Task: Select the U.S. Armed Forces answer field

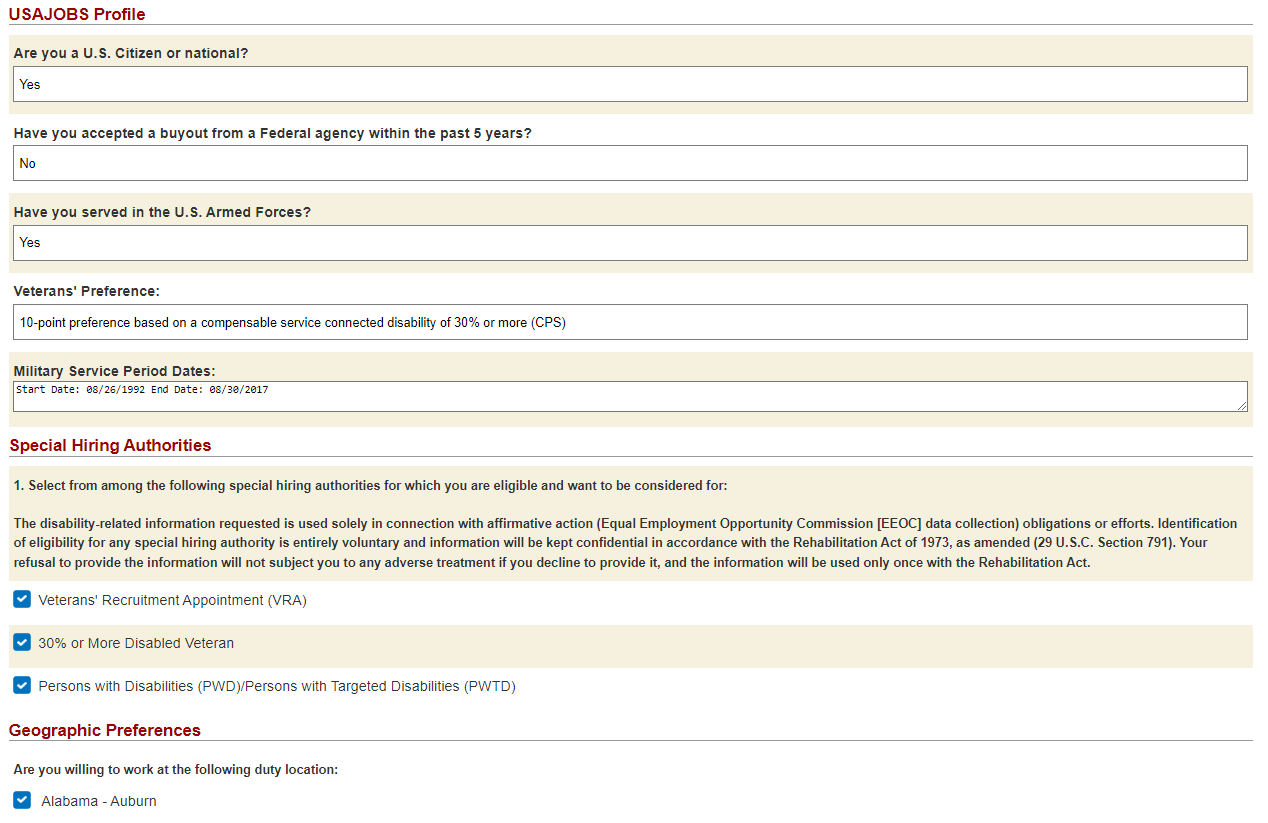Action: 630,242
